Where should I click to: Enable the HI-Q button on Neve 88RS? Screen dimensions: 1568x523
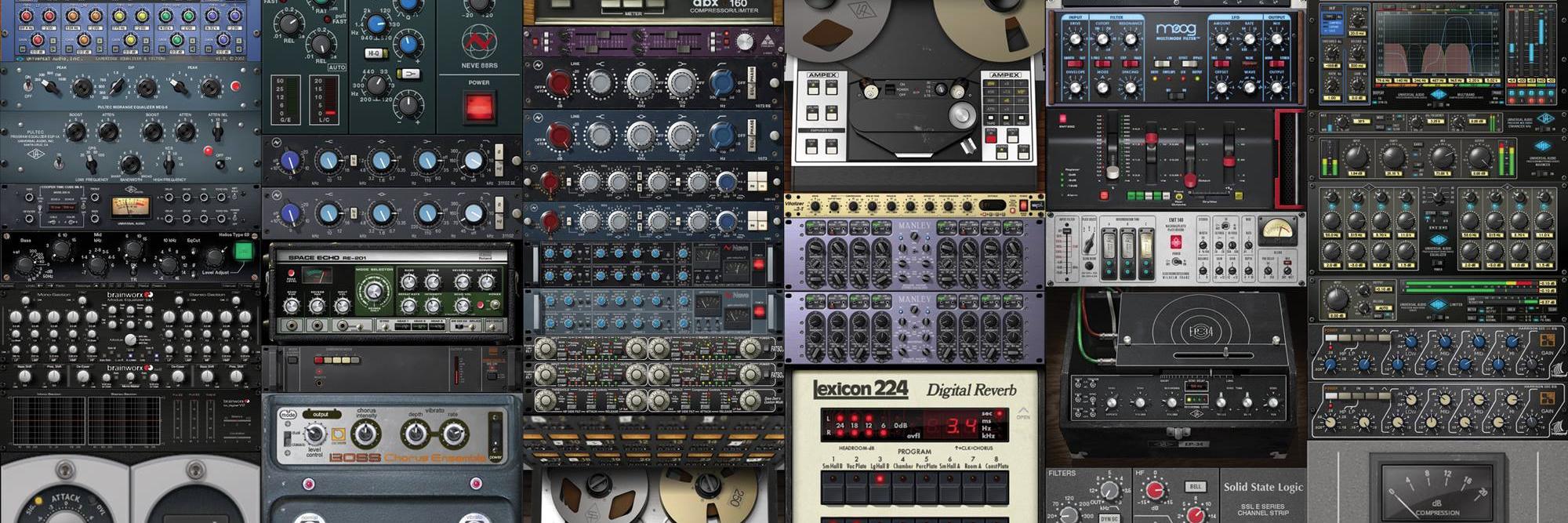coord(375,53)
